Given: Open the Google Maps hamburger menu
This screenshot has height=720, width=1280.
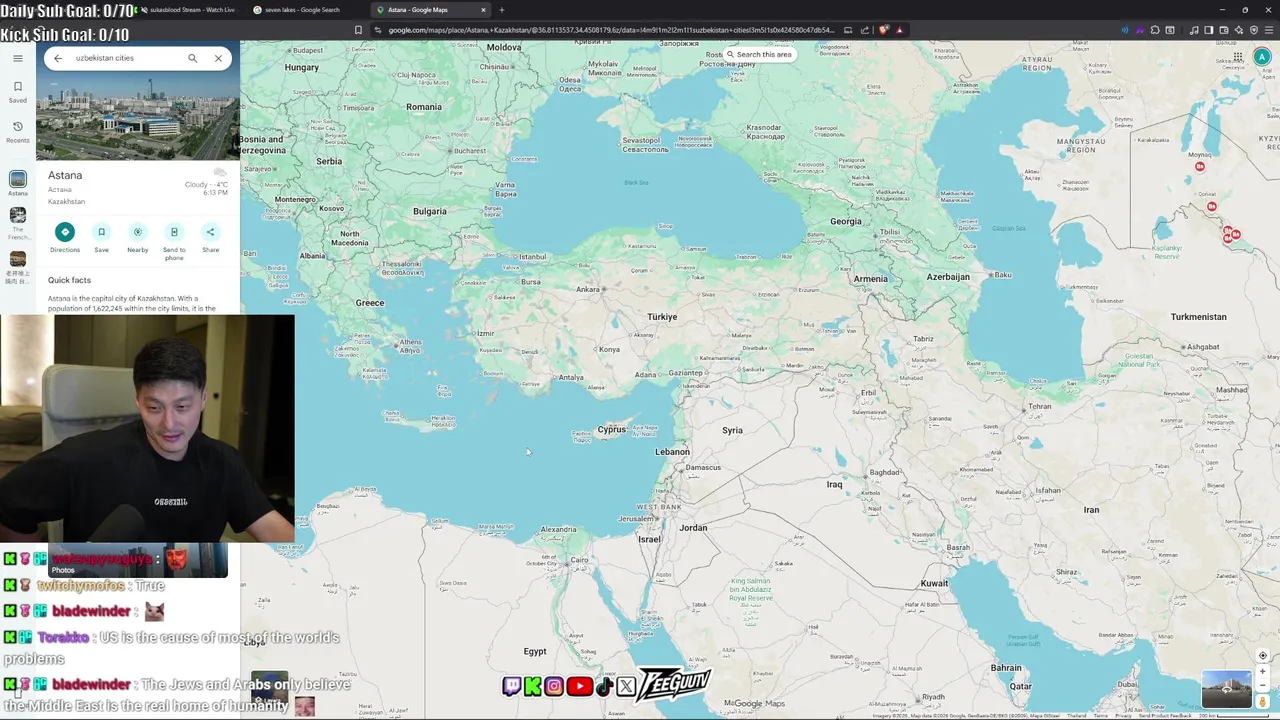Looking at the screenshot, I should tap(18, 58).
